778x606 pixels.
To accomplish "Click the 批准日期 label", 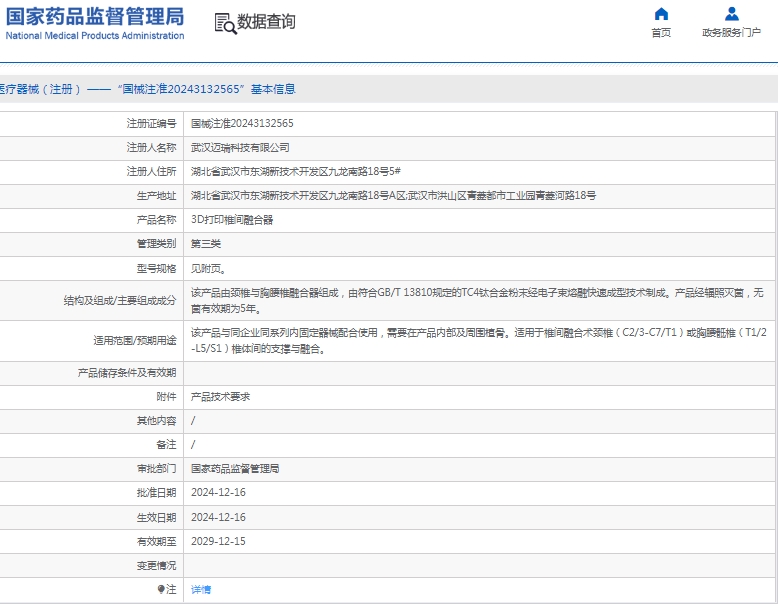I will click(156, 492).
